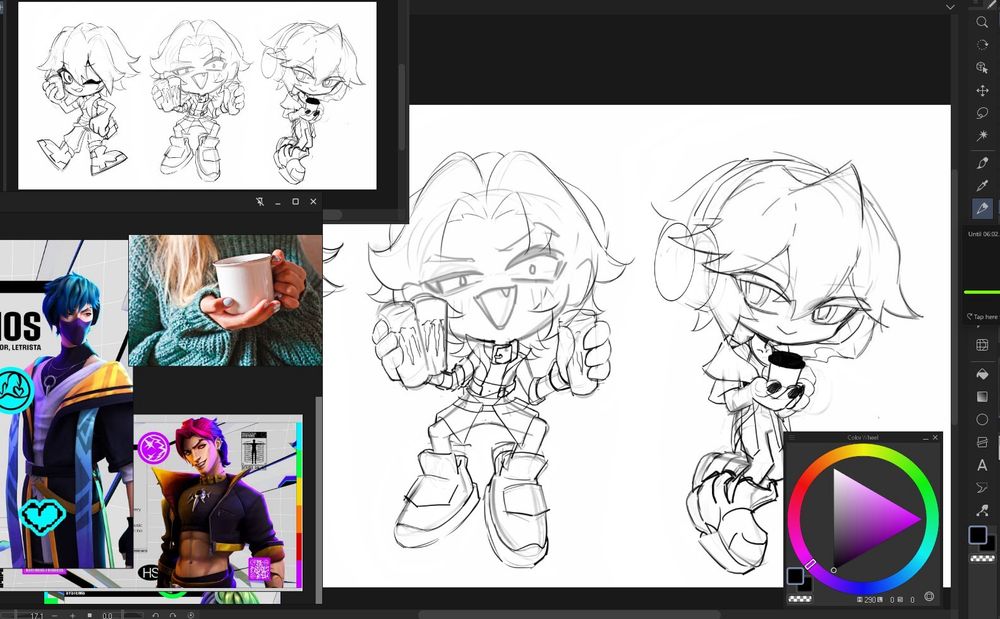This screenshot has height=619, width=1000.
Task: Select the active Pencil tool
Action: [x=982, y=208]
